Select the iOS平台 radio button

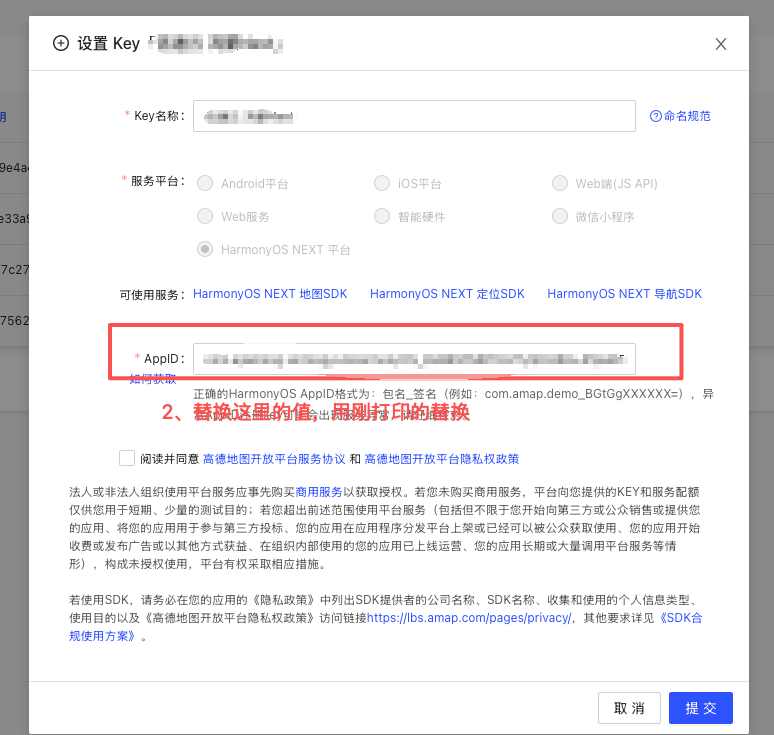click(x=382, y=184)
